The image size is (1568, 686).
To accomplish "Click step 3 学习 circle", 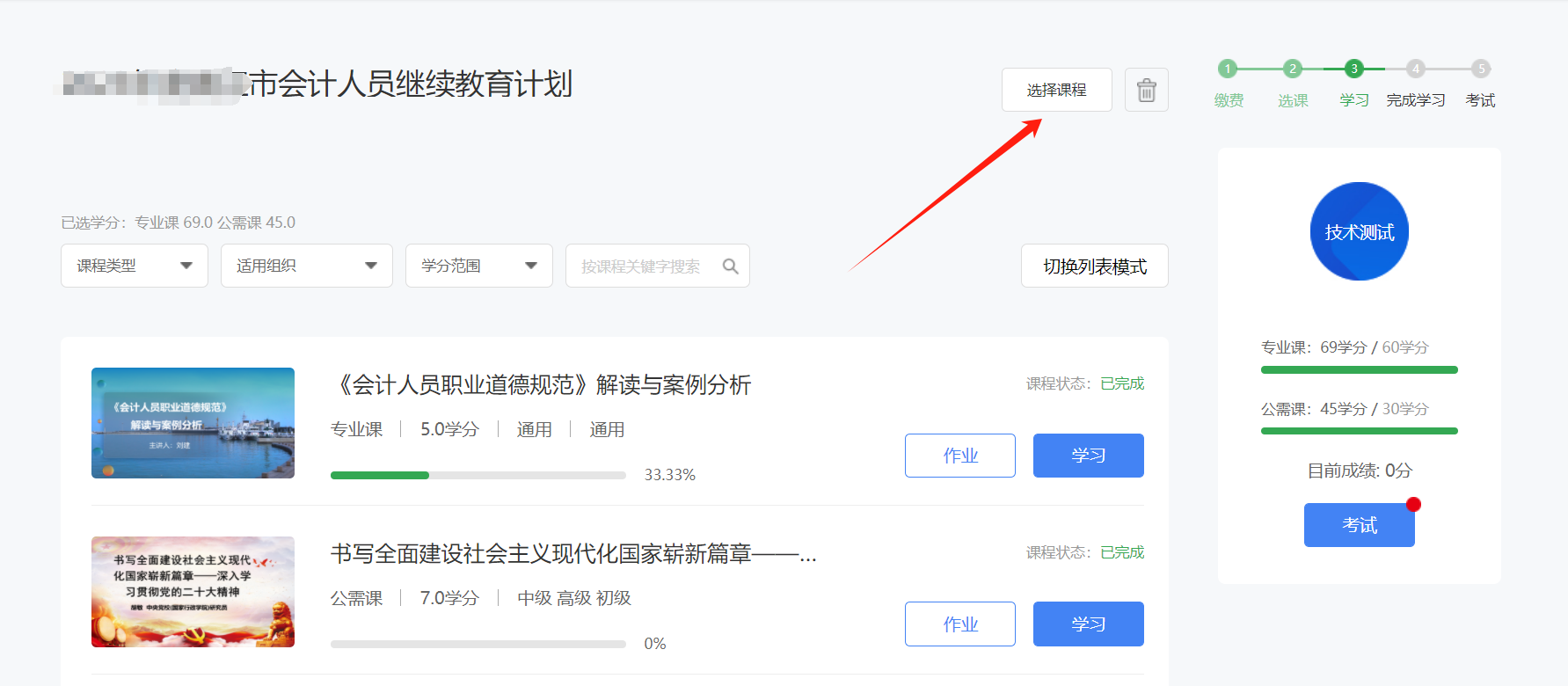I will (1353, 69).
